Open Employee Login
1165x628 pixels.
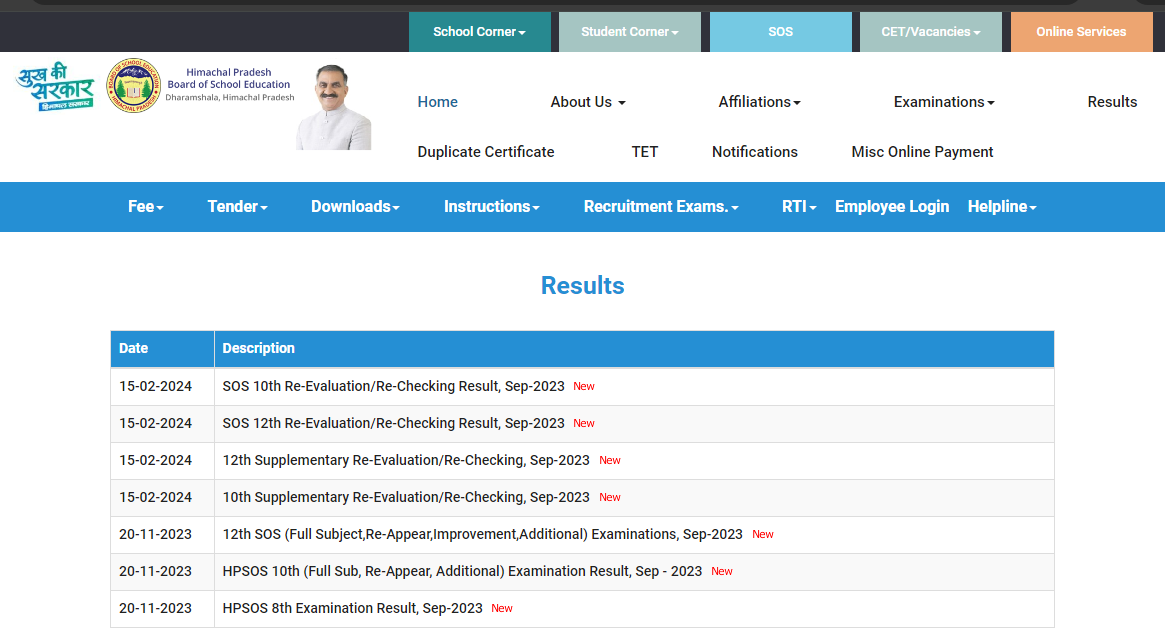(x=892, y=207)
